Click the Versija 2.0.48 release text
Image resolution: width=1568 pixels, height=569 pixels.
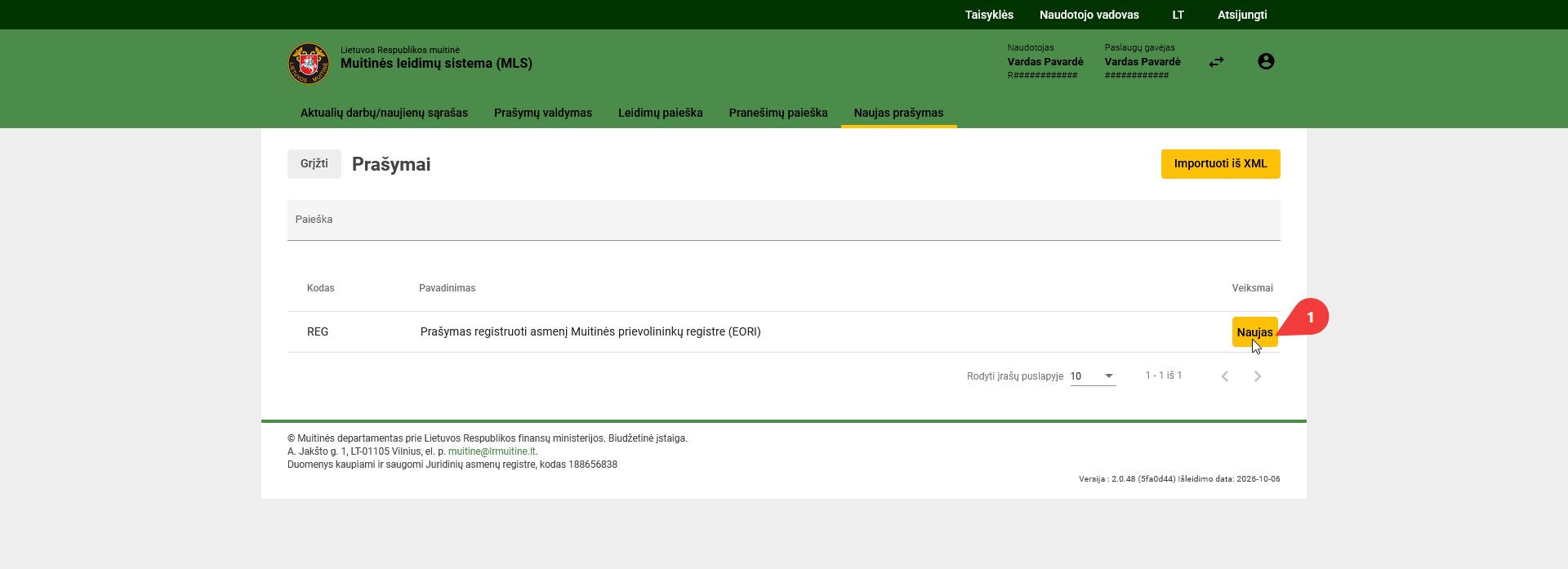point(1179,479)
